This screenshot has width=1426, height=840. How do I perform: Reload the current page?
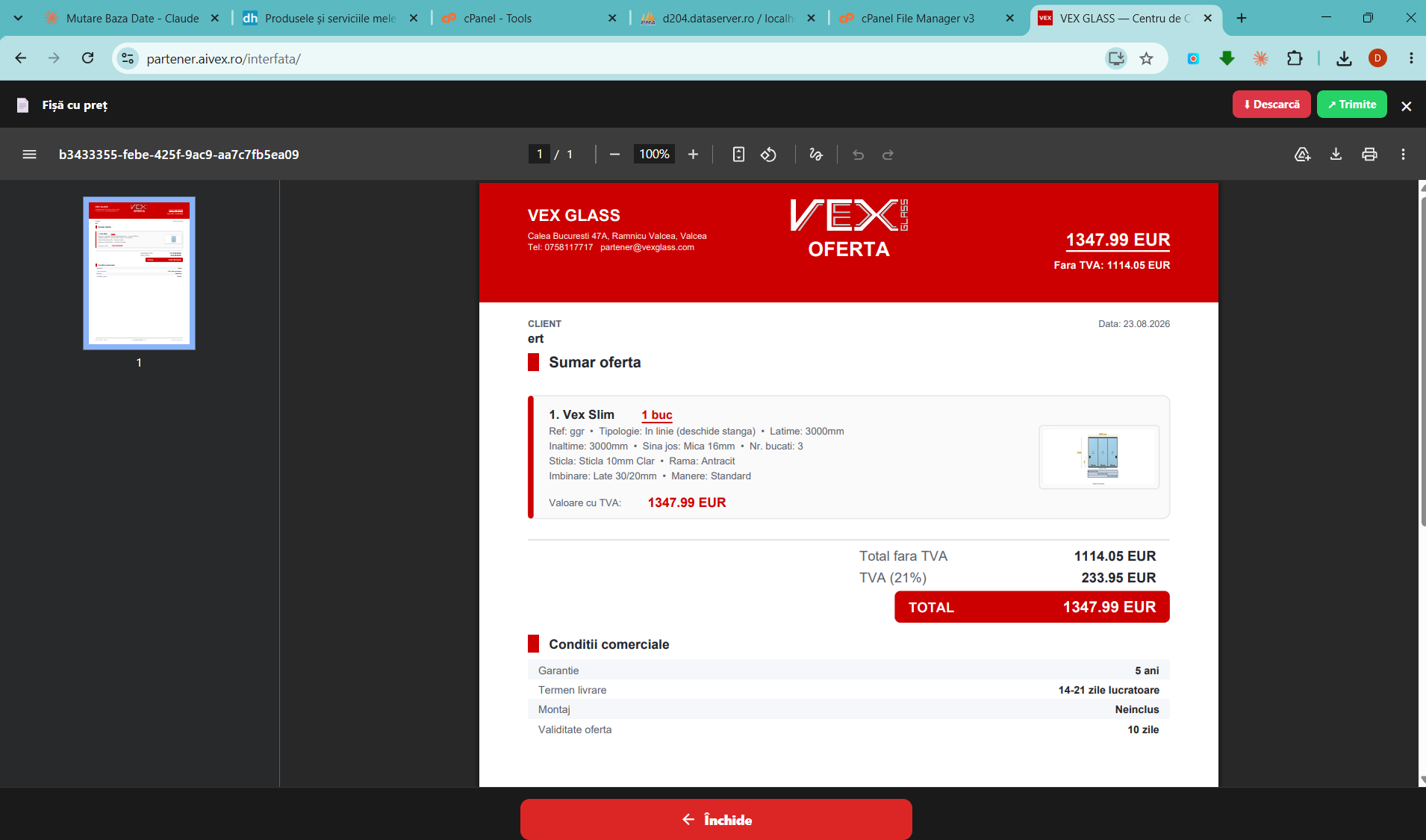[x=87, y=58]
